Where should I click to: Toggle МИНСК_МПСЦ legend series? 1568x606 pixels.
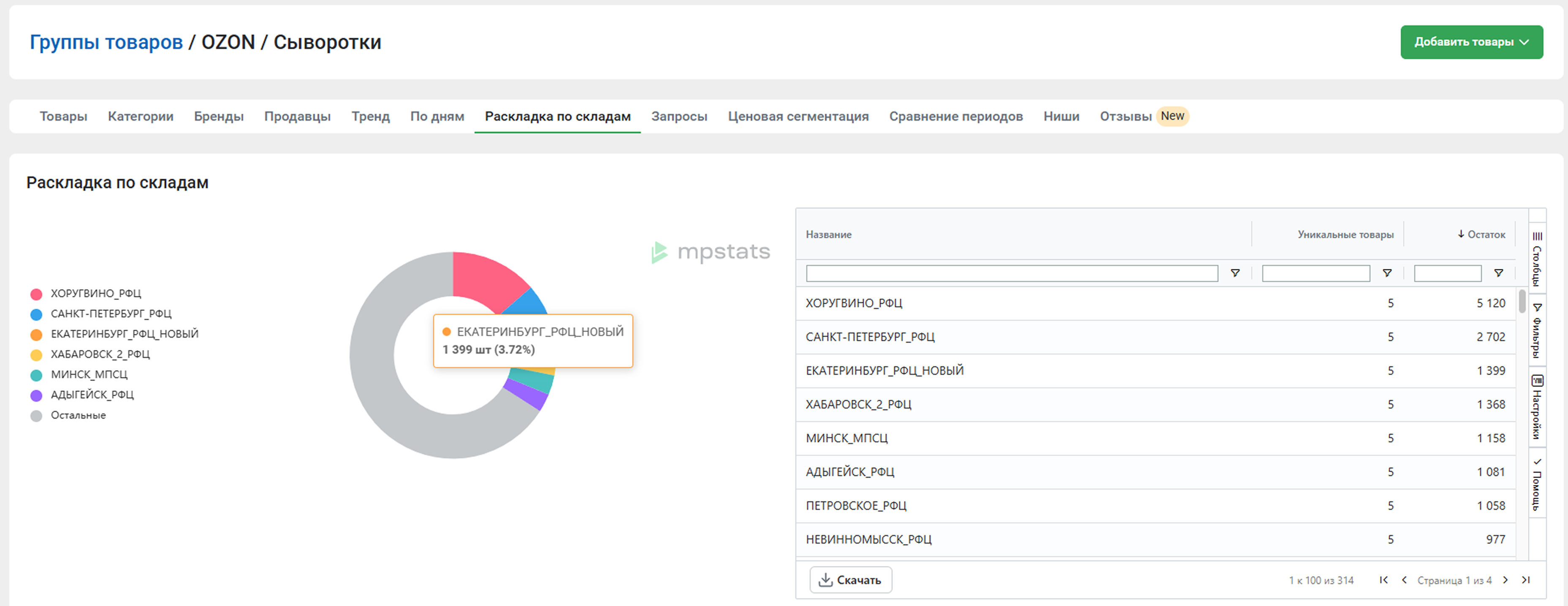coord(89,375)
